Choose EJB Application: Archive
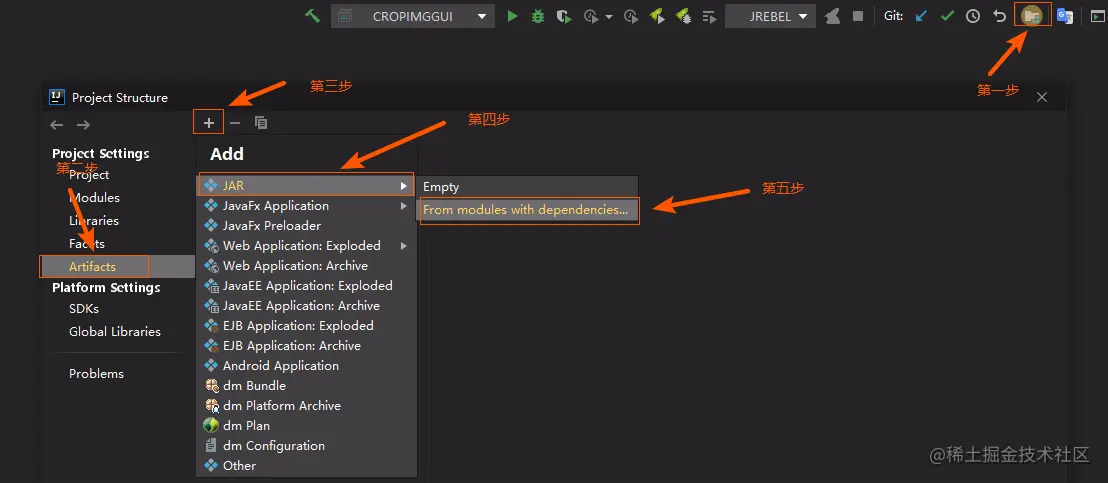The width and height of the screenshot is (1108, 483). [x=306, y=345]
